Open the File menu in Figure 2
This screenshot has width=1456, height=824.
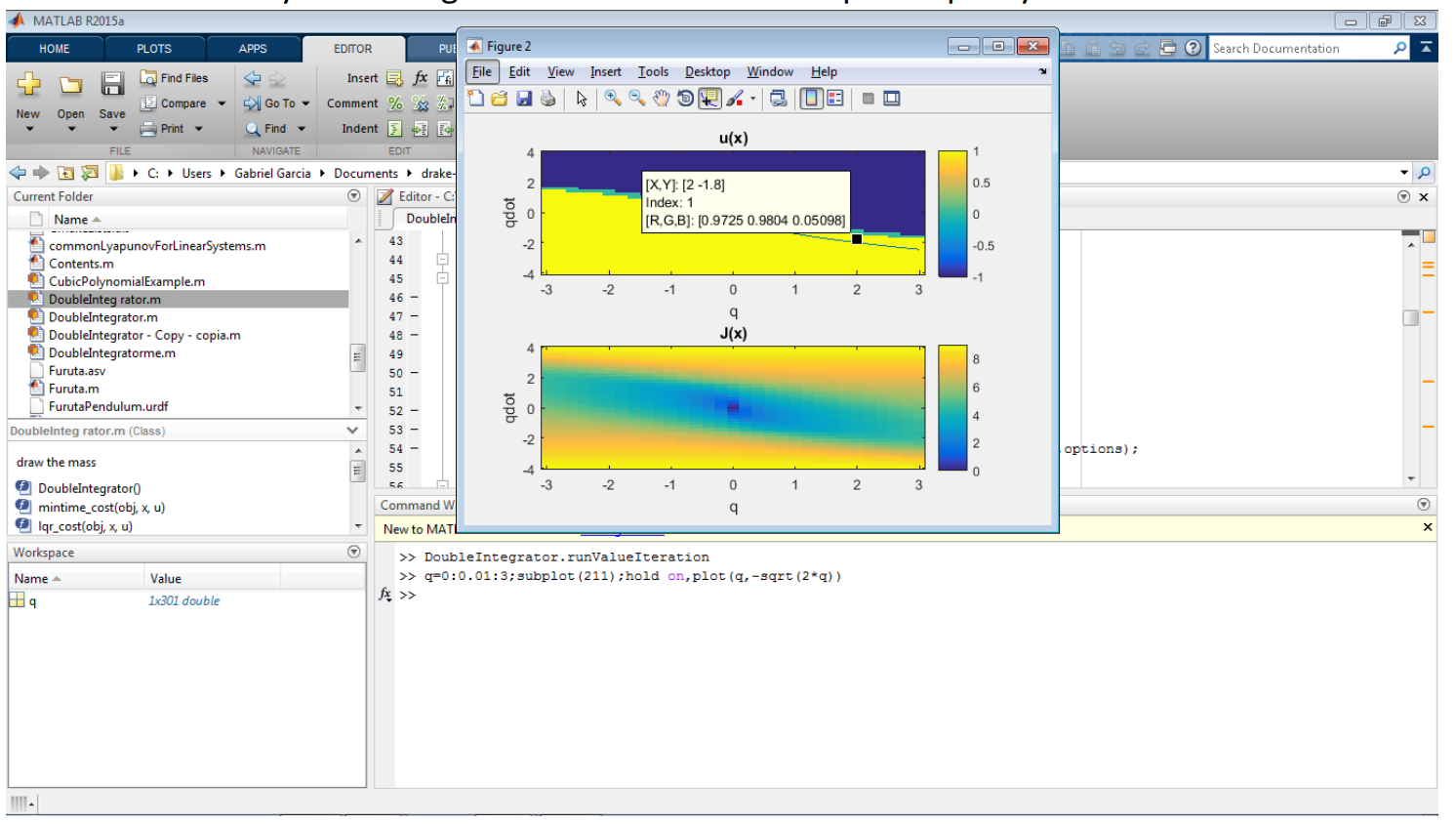482,72
